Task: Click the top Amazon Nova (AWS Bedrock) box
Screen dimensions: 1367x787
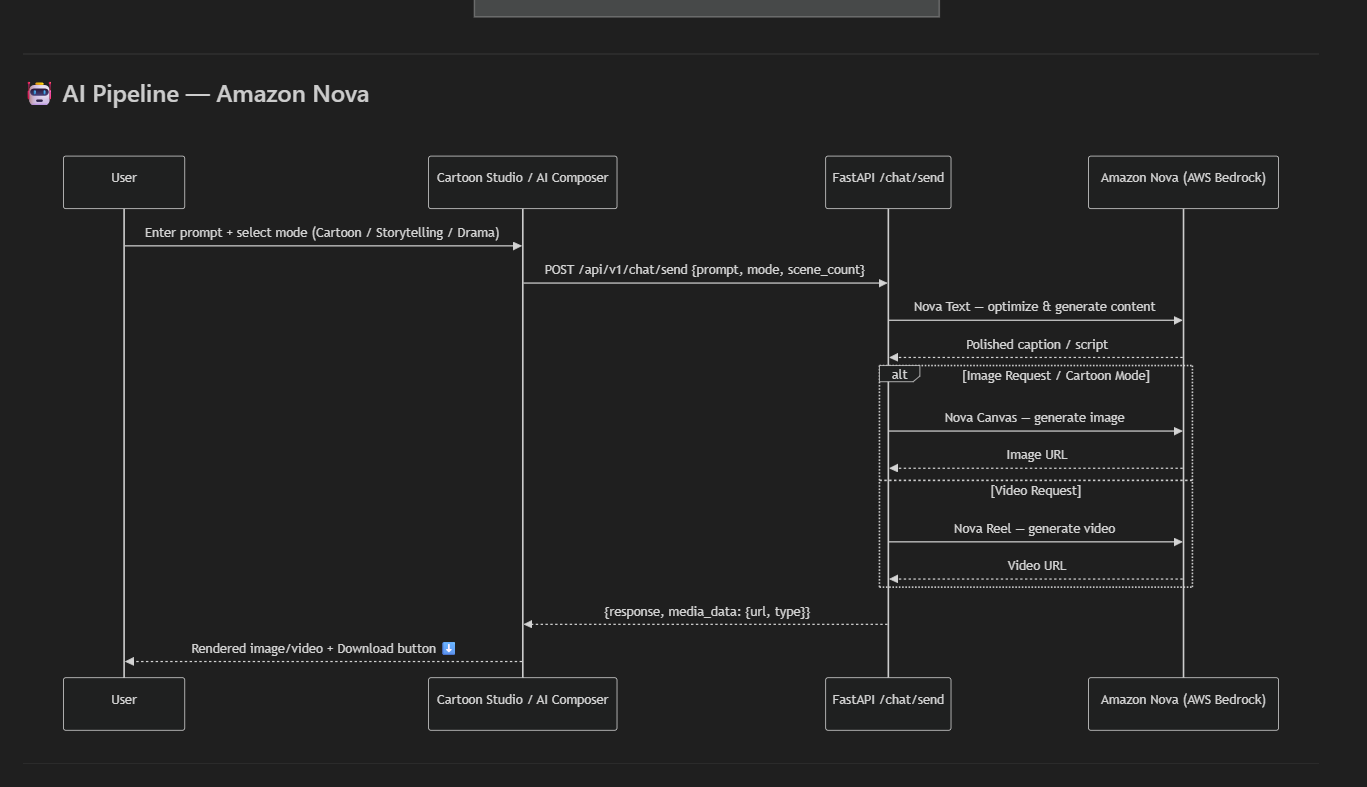Action: (1183, 182)
